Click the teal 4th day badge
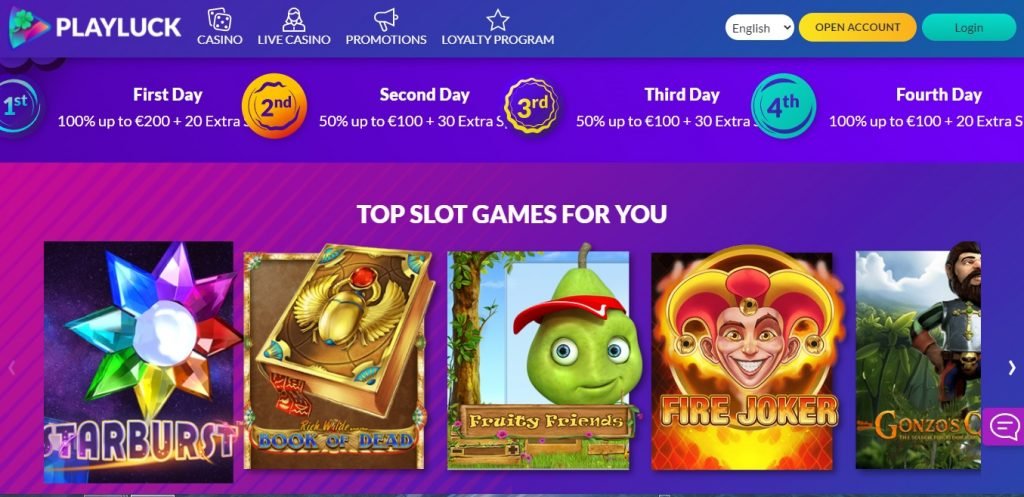 coord(783,106)
